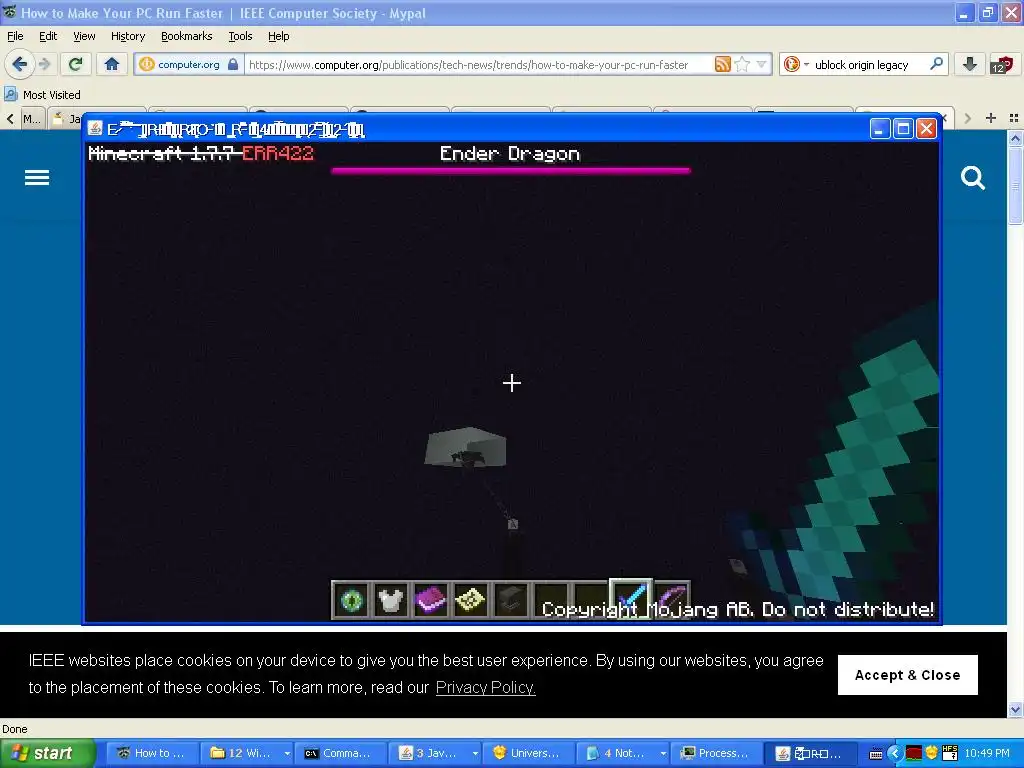Screen dimensions: 1024x768
Task: Click Accept & Close cookie button
Action: tap(907, 675)
